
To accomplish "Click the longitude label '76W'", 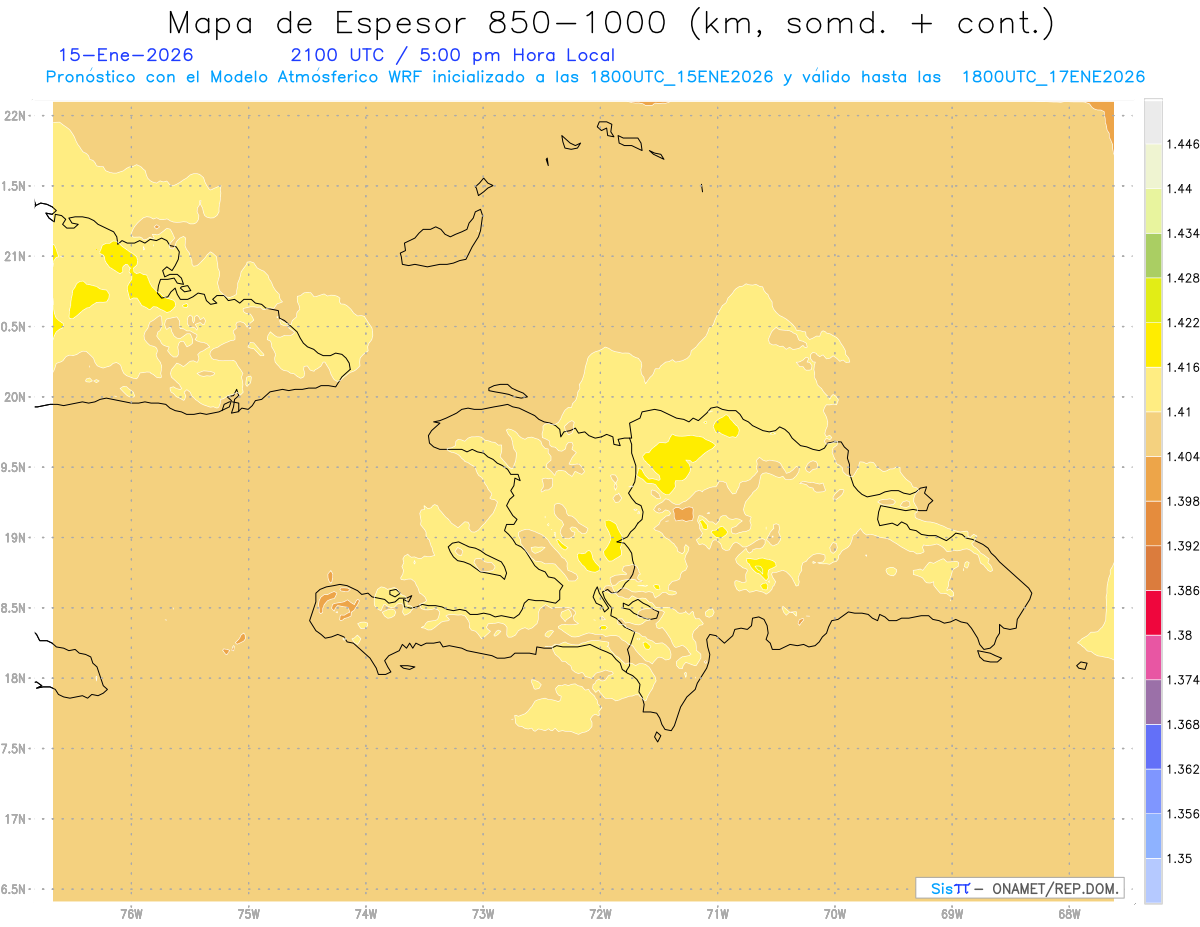I will pyautogui.click(x=131, y=914).
